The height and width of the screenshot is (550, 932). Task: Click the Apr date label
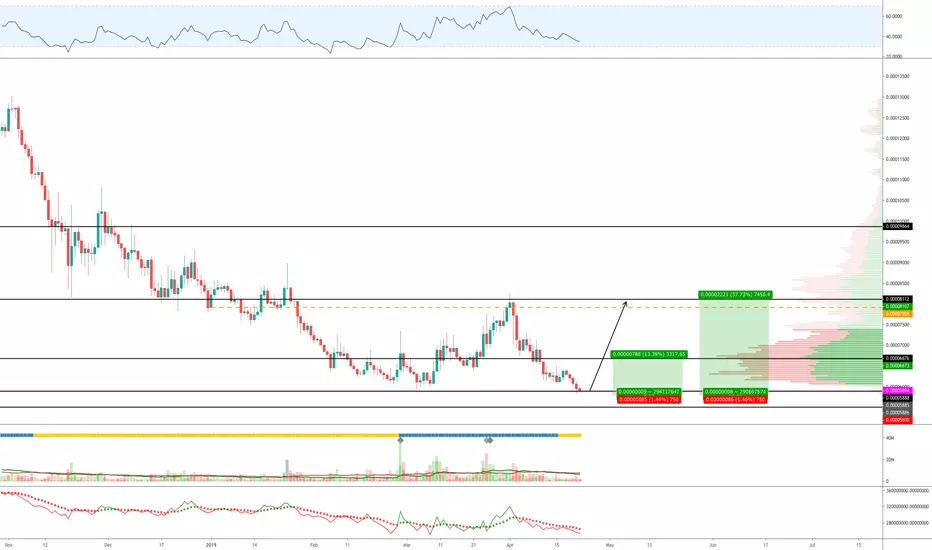(x=509, y=544)
